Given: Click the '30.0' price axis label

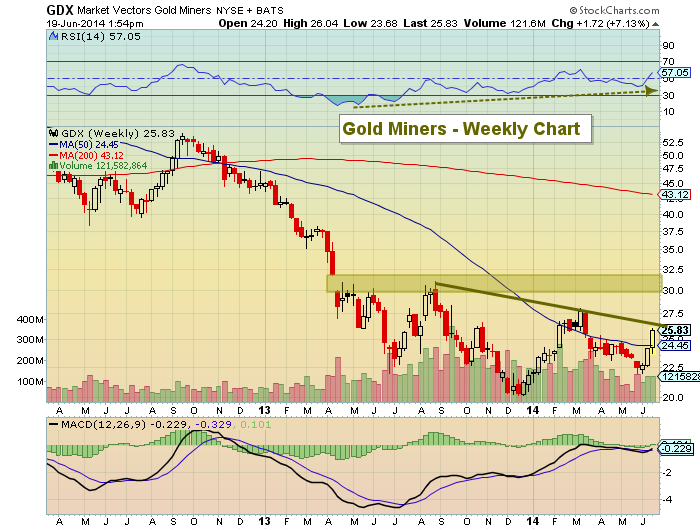Looking at the screenshot, I should point(673,290).
